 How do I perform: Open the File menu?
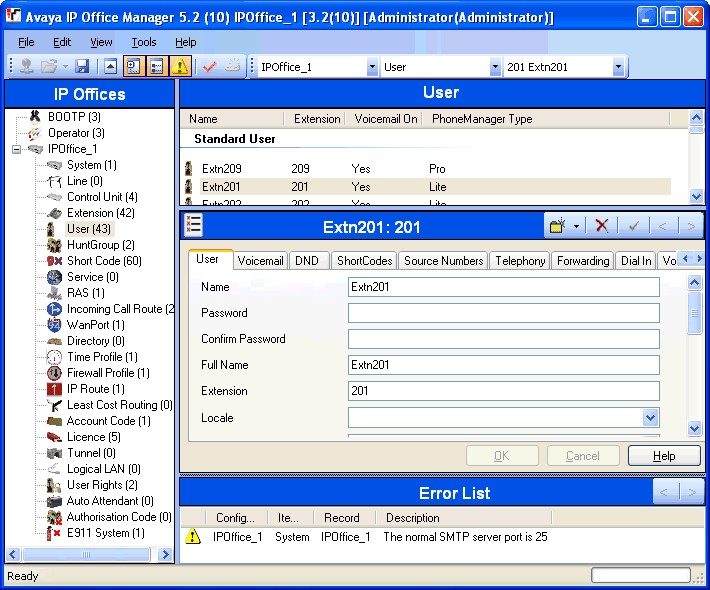pyautogui.click(x=26, y=42)
